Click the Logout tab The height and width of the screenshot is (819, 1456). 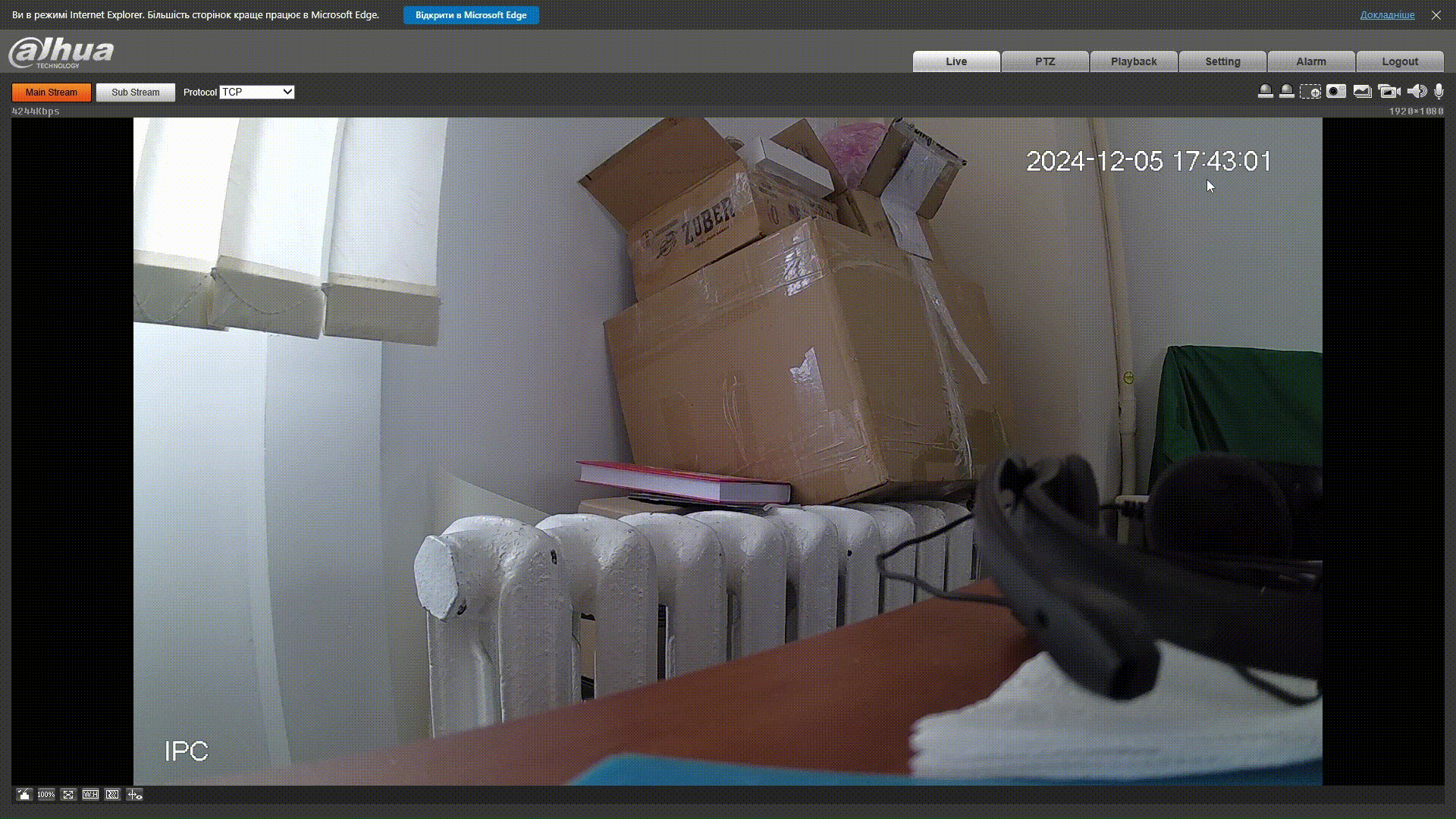(1400, 61)
